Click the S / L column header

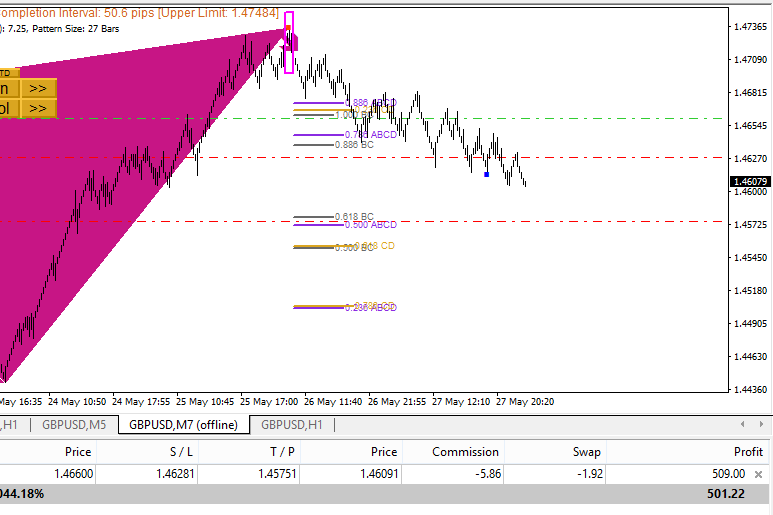click(x=181, y=452)
